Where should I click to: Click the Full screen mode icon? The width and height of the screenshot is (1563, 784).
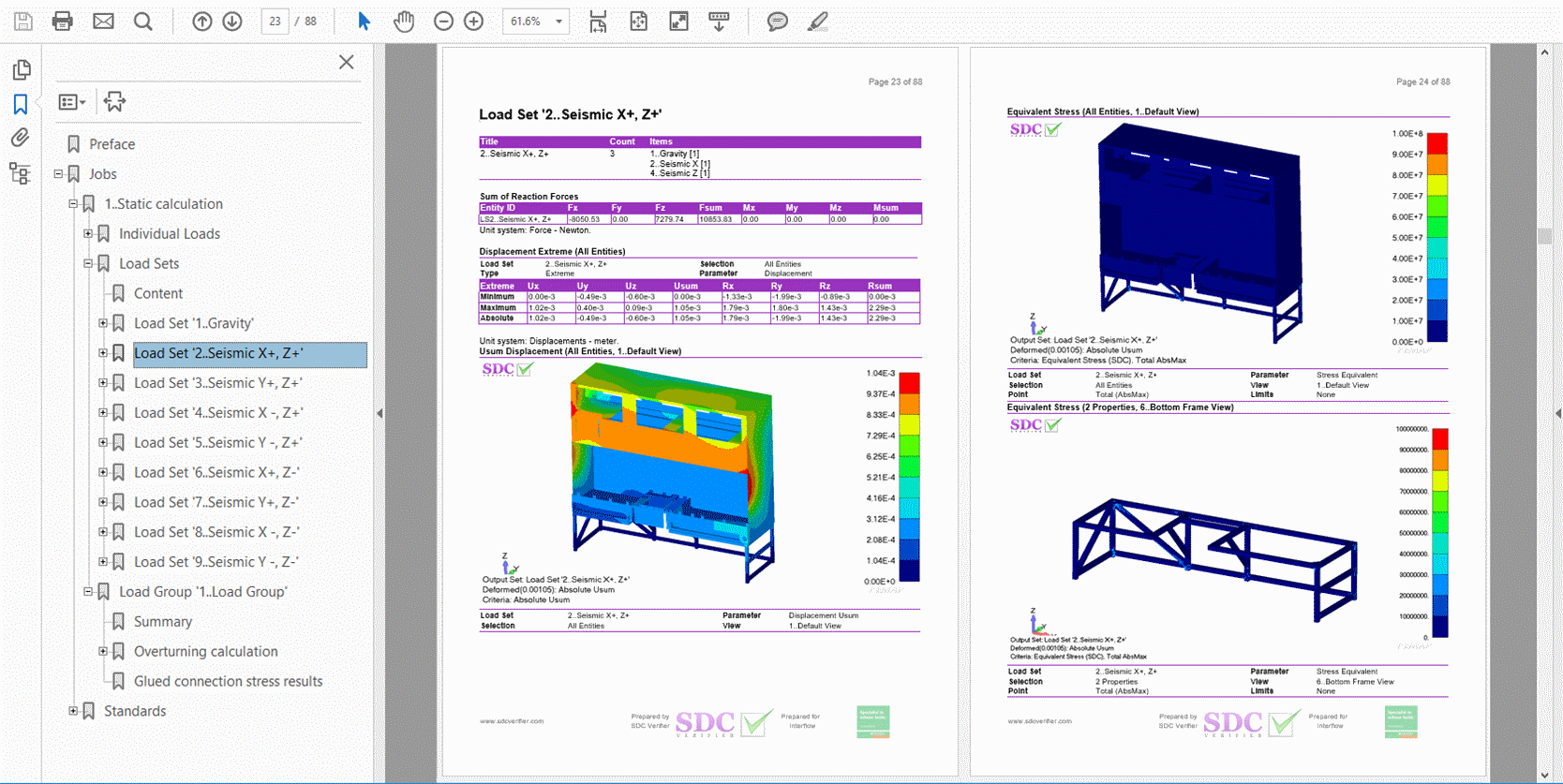[679, 21]
